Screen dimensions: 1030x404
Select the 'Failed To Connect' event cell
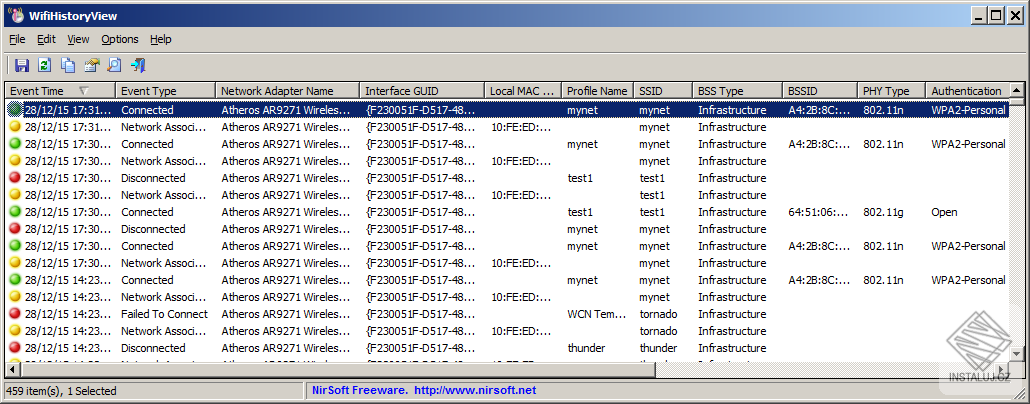click(164, 314)
